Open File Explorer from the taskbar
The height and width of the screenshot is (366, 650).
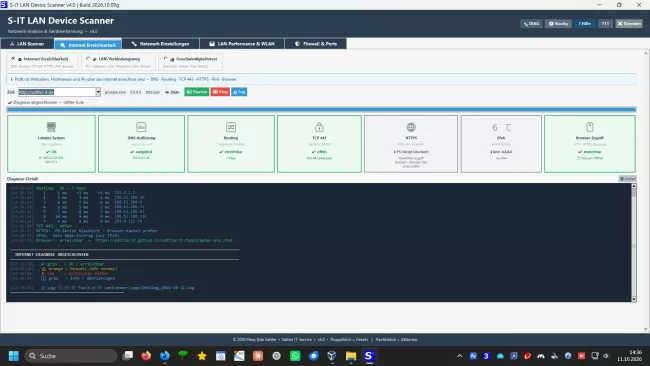(351, 356)
